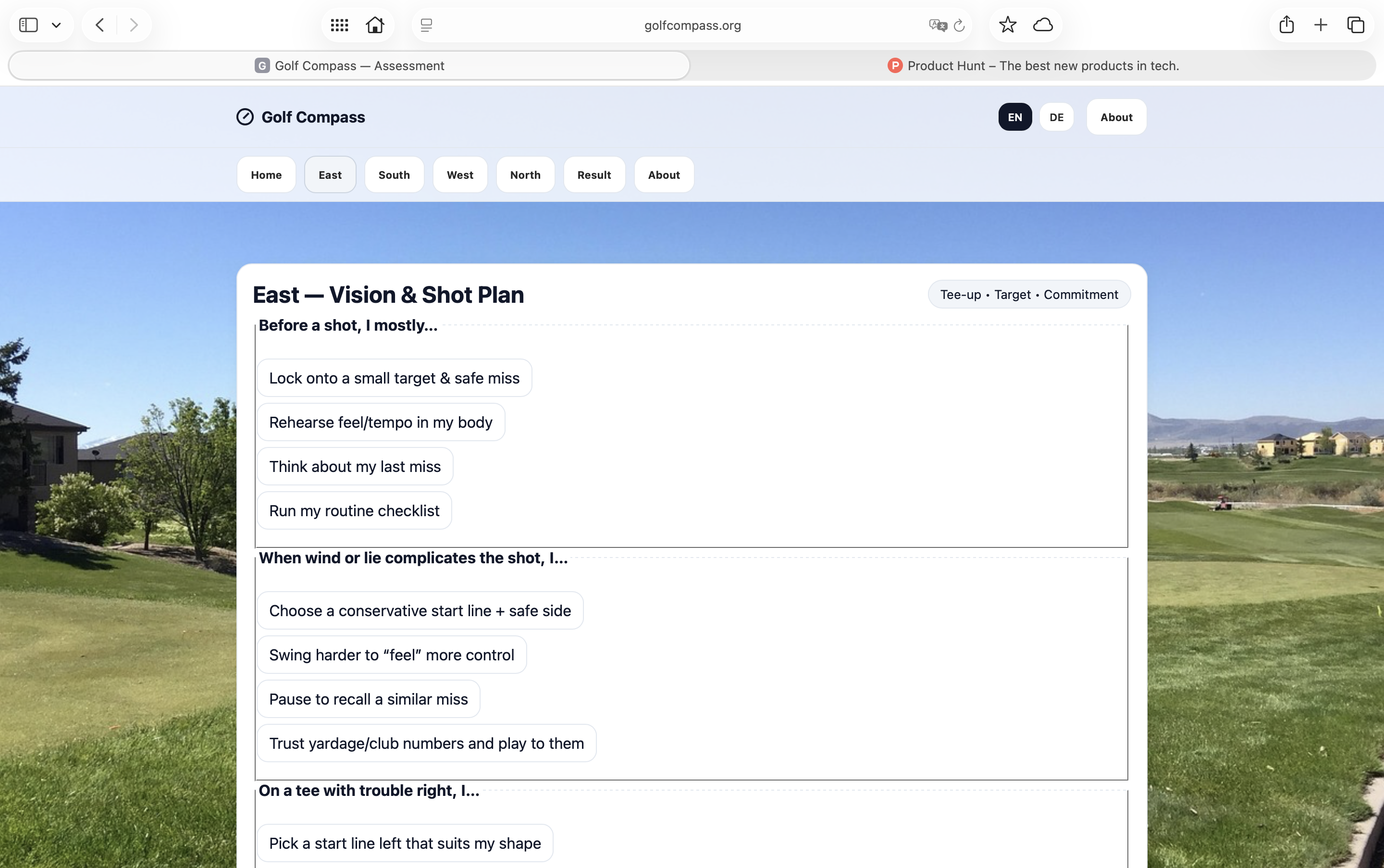Open a new tab with plus icon

(1321, 25)
